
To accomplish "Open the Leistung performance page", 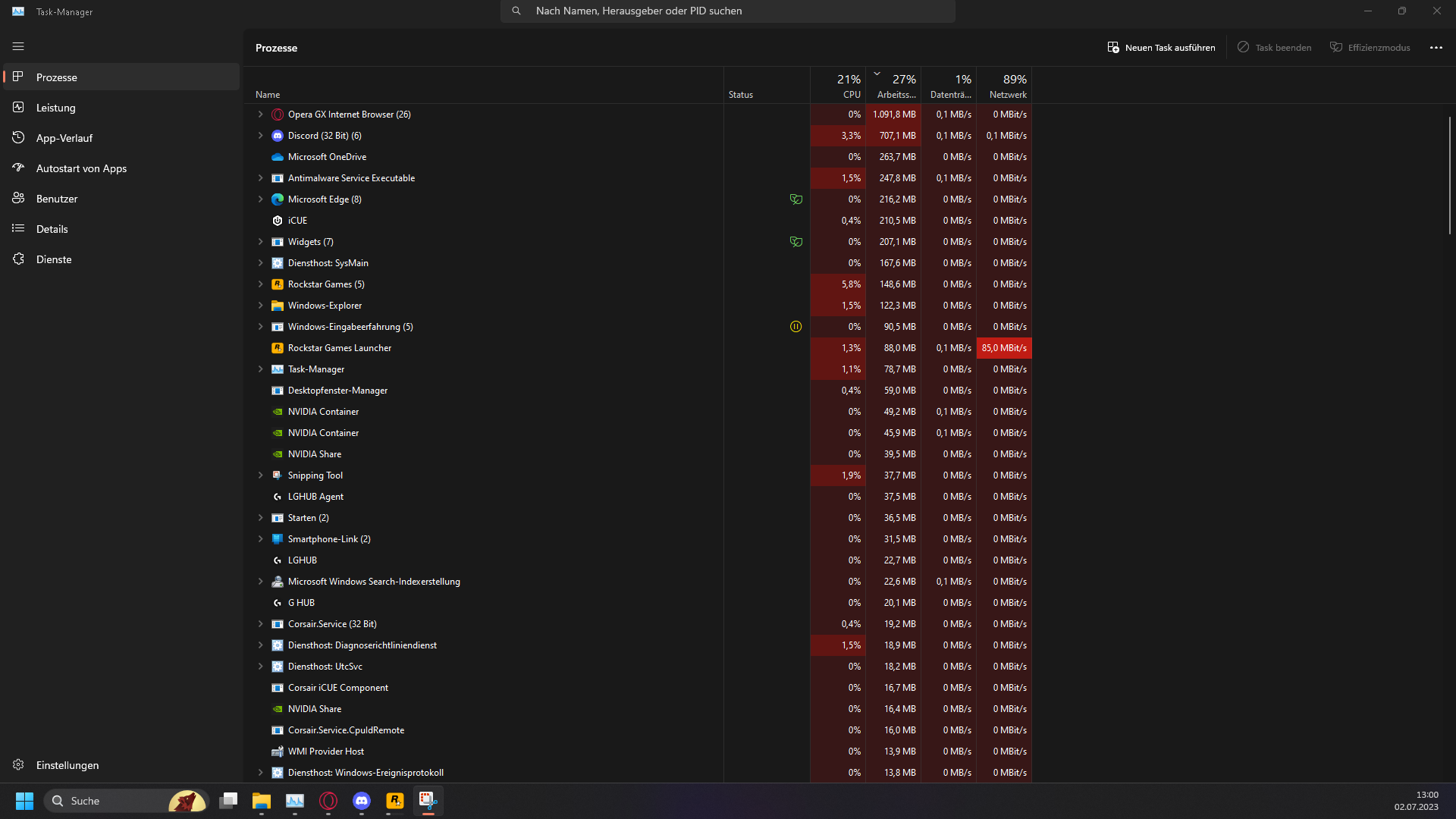I will click(x=56, y=108).
